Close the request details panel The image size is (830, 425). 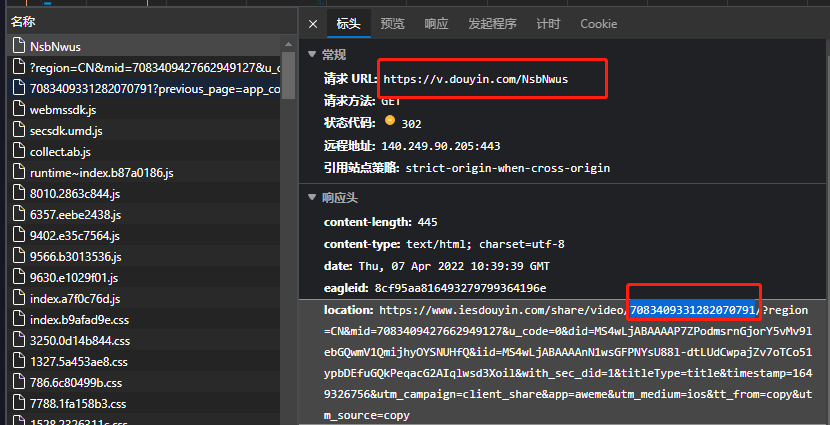[x=313, y=24]
